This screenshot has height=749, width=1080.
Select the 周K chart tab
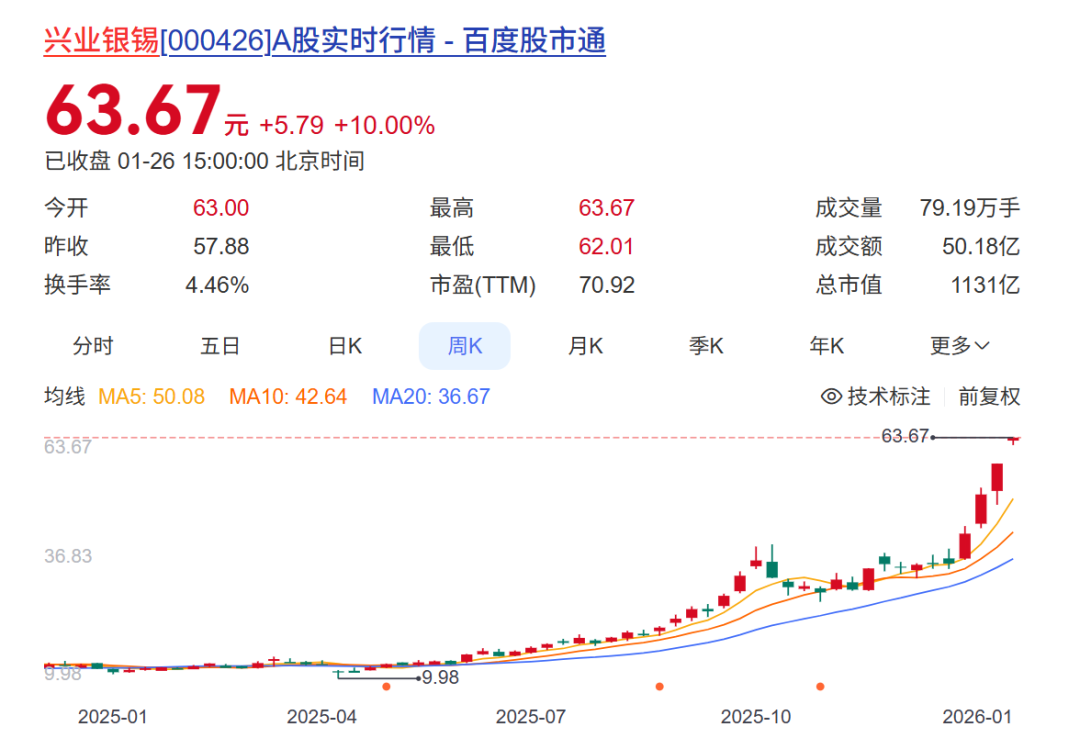pos(465,346)
